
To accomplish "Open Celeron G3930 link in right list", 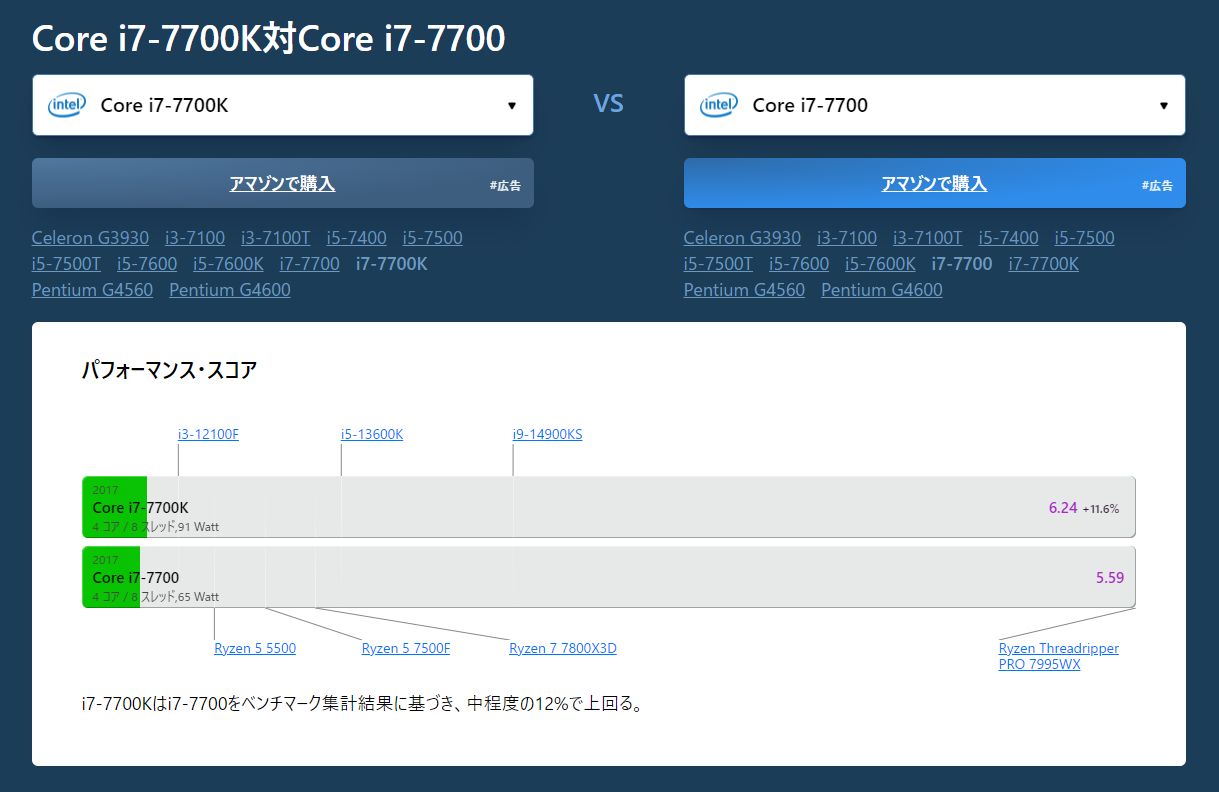I will point(742,238).
